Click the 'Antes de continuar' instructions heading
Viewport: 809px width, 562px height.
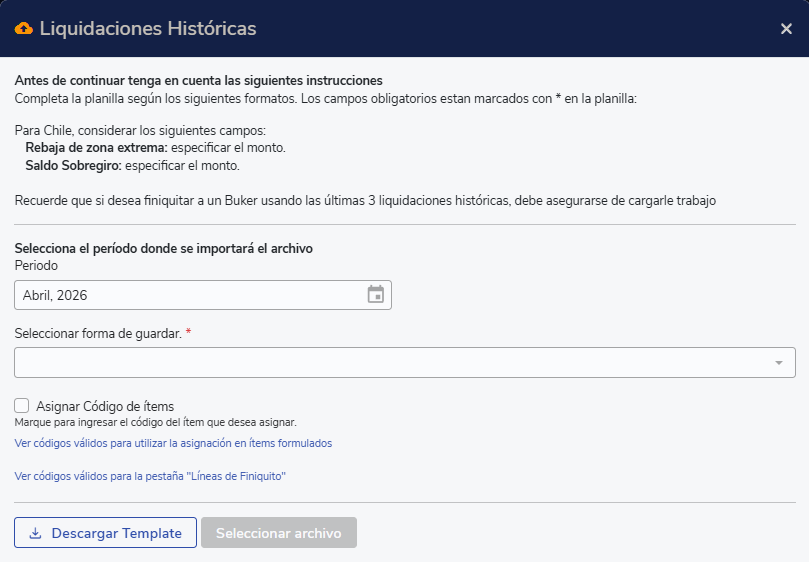pyautogui.click(x=198, y=80)
